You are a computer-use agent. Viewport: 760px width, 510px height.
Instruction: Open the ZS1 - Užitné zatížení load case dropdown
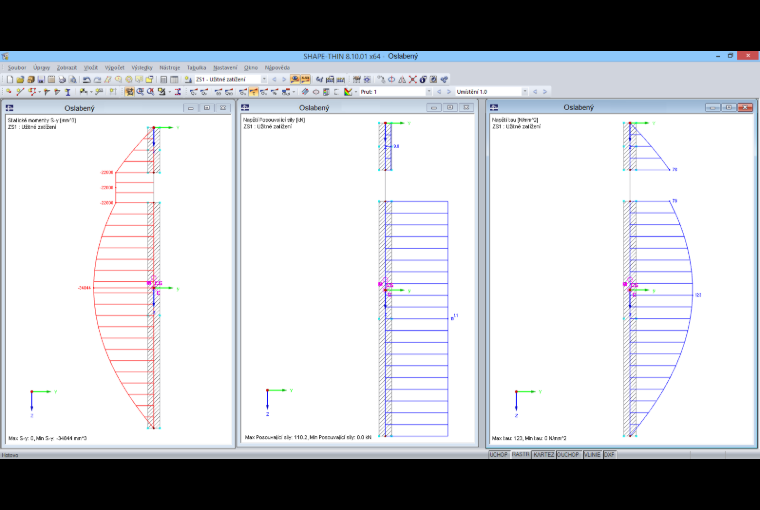pos(264,79)
